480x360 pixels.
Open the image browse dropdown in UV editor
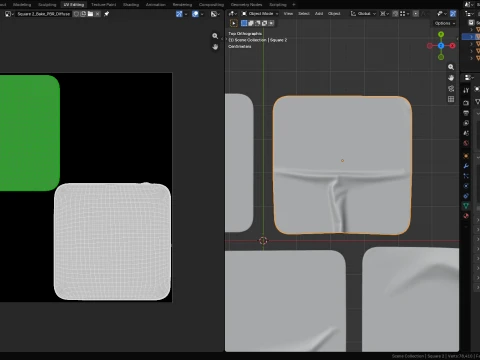[x=9, y=14]
